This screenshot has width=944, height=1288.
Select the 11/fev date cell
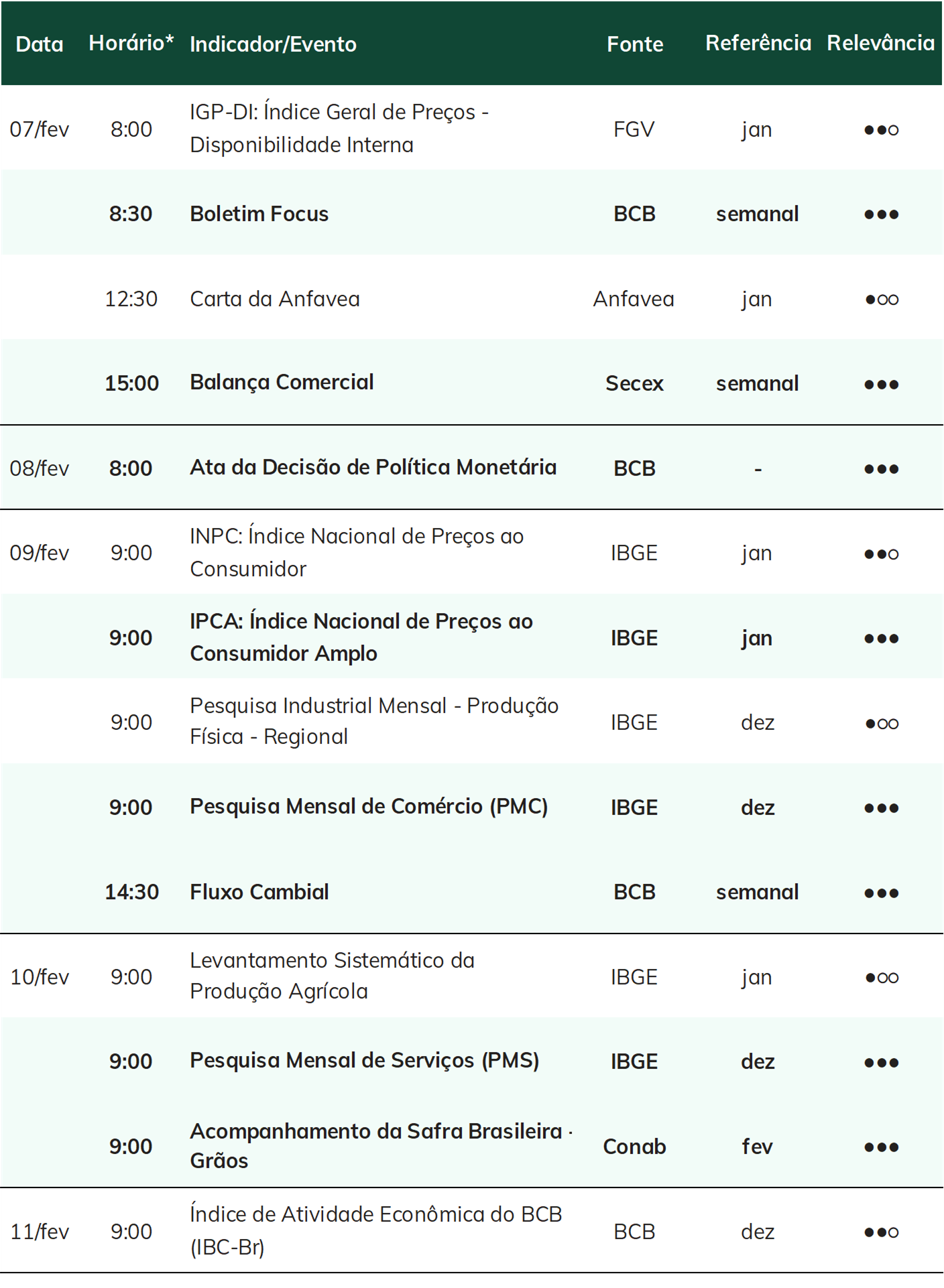40,1232
